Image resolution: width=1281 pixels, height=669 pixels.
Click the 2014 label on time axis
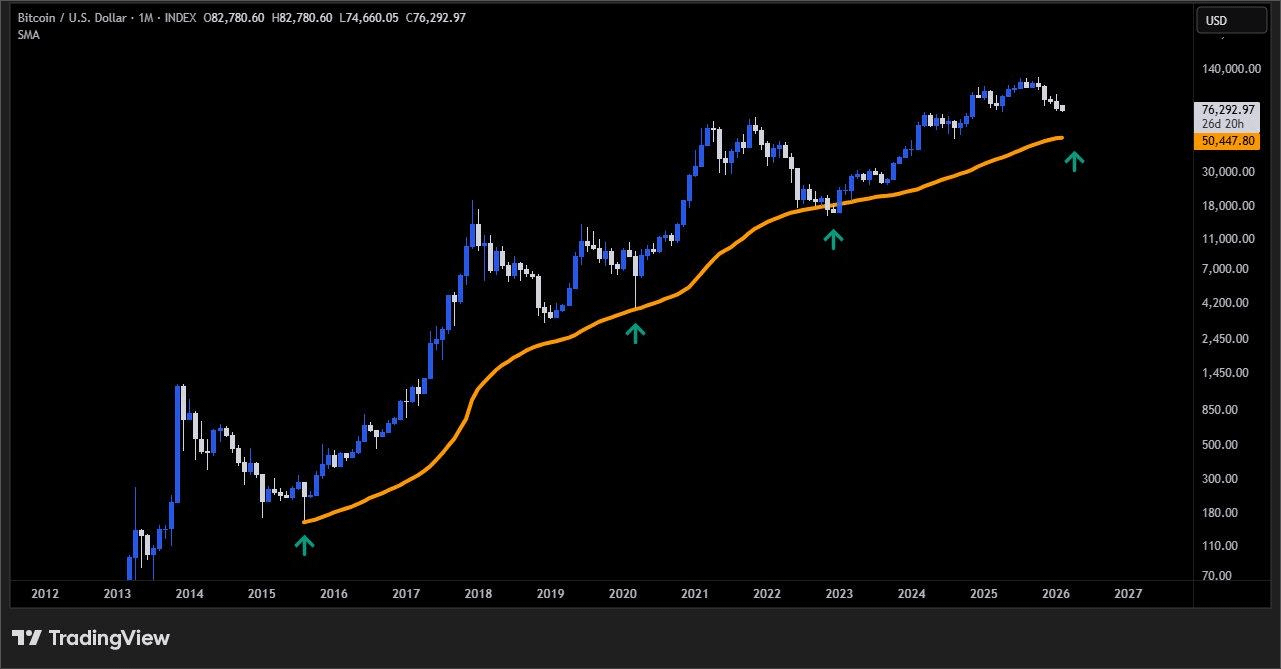pyautogui.click(x=189, y=594)
